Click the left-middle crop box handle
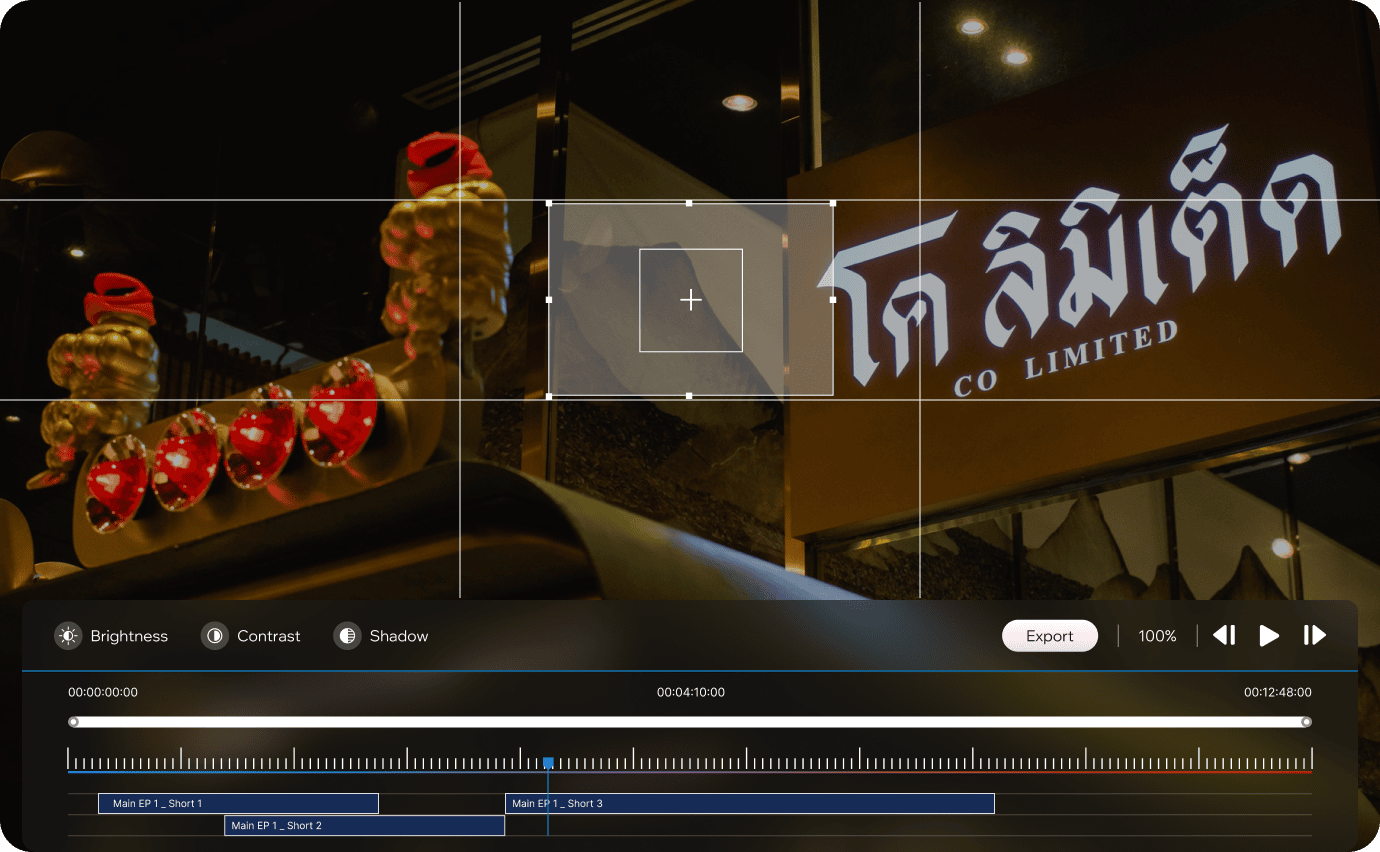Image resolution: width=1380 pixels, height=852 pixels. pos(549,299)
